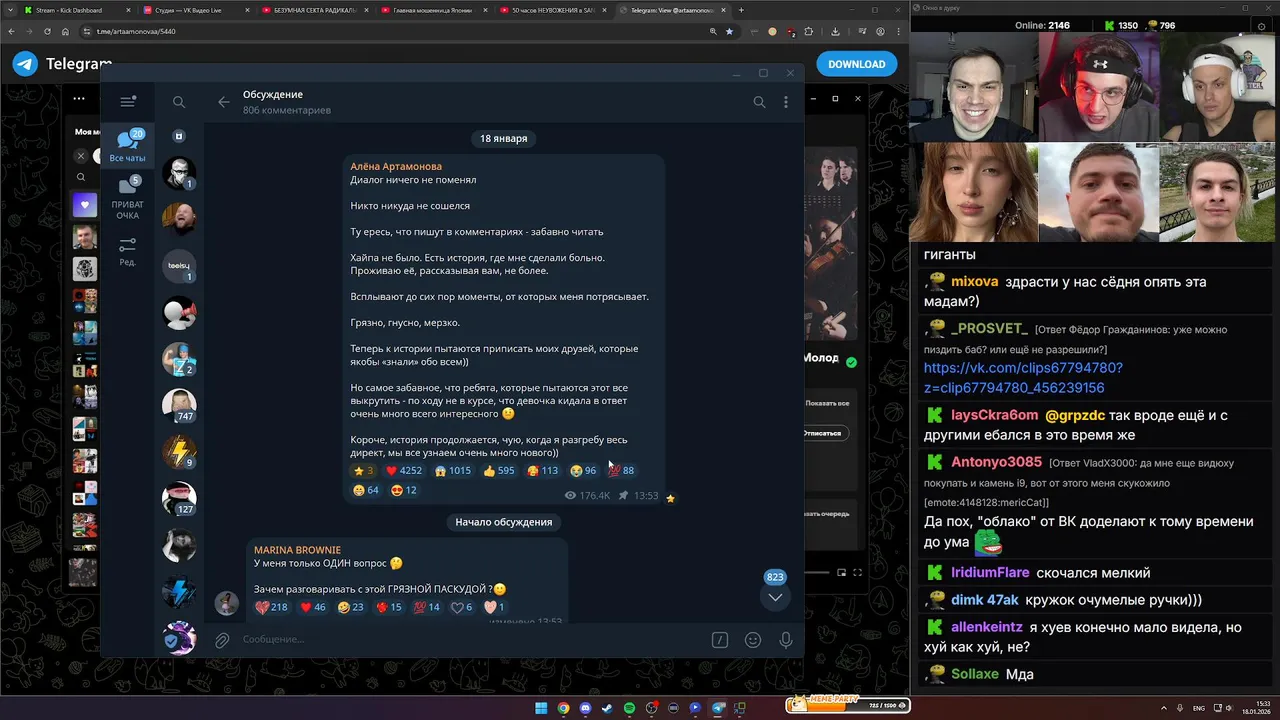
Task: Open the chat avatar with badge 127
Action: point(179,498)
